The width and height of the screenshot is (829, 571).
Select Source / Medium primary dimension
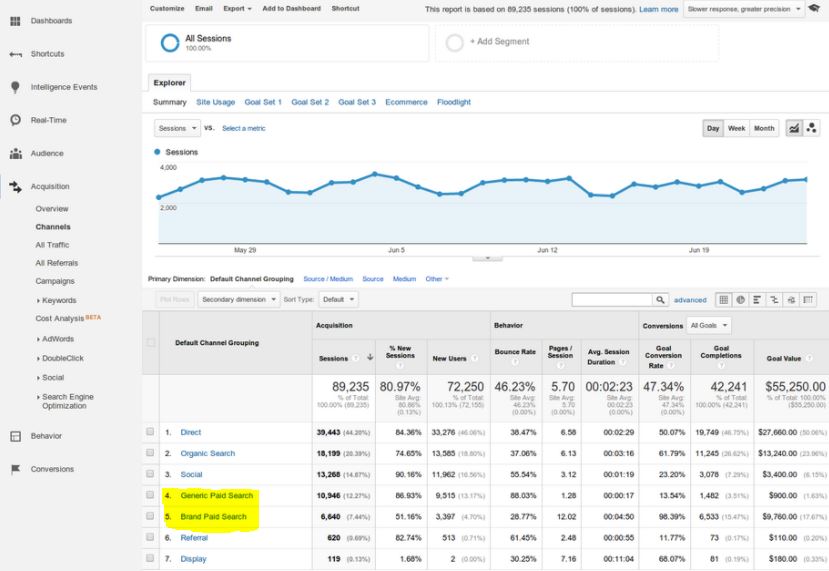pyautogui.click(x=328, y=279)
